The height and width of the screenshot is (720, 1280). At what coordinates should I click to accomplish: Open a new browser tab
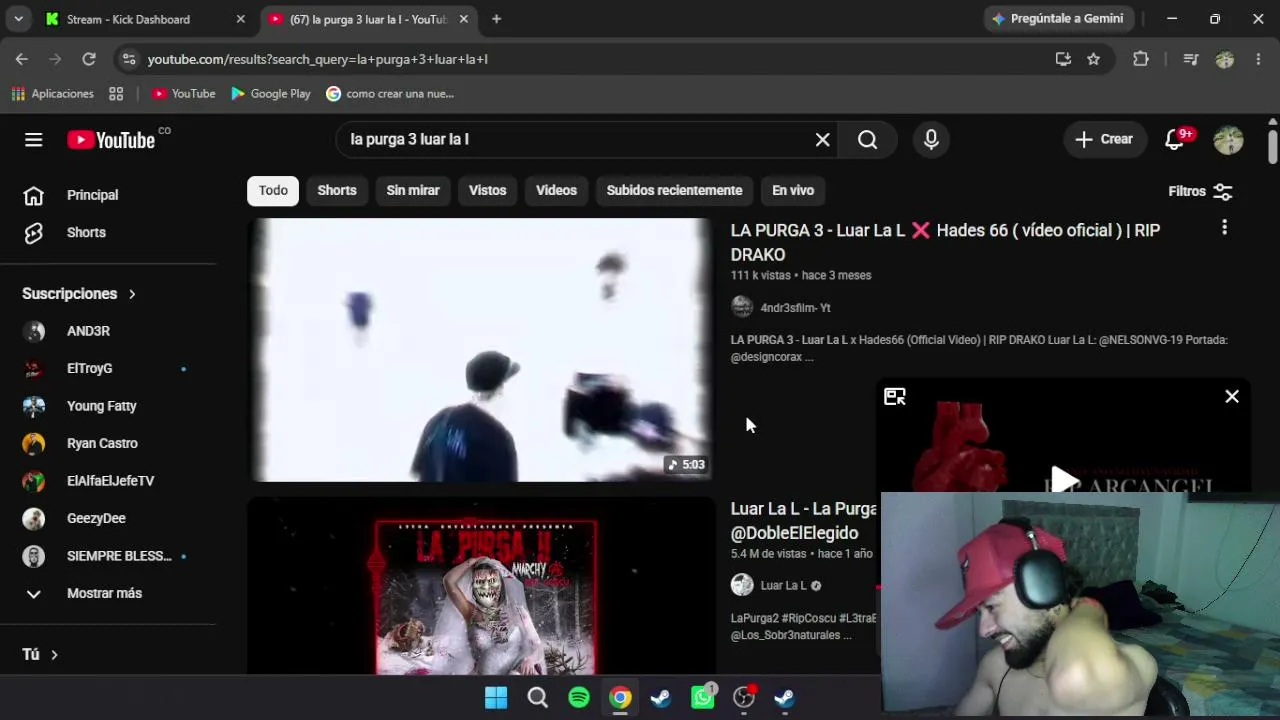496,19
